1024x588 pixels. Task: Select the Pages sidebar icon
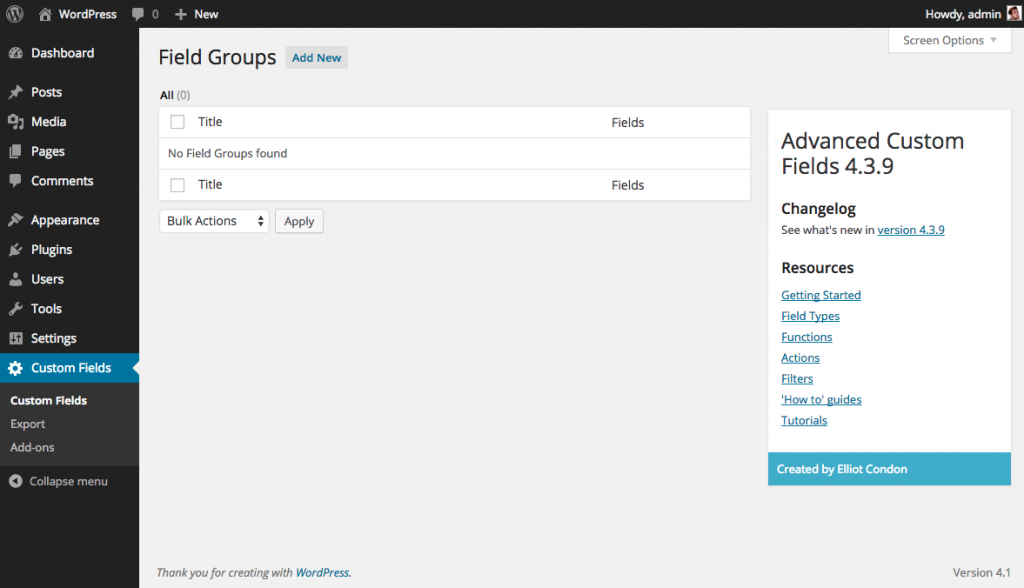pos(17,151)
